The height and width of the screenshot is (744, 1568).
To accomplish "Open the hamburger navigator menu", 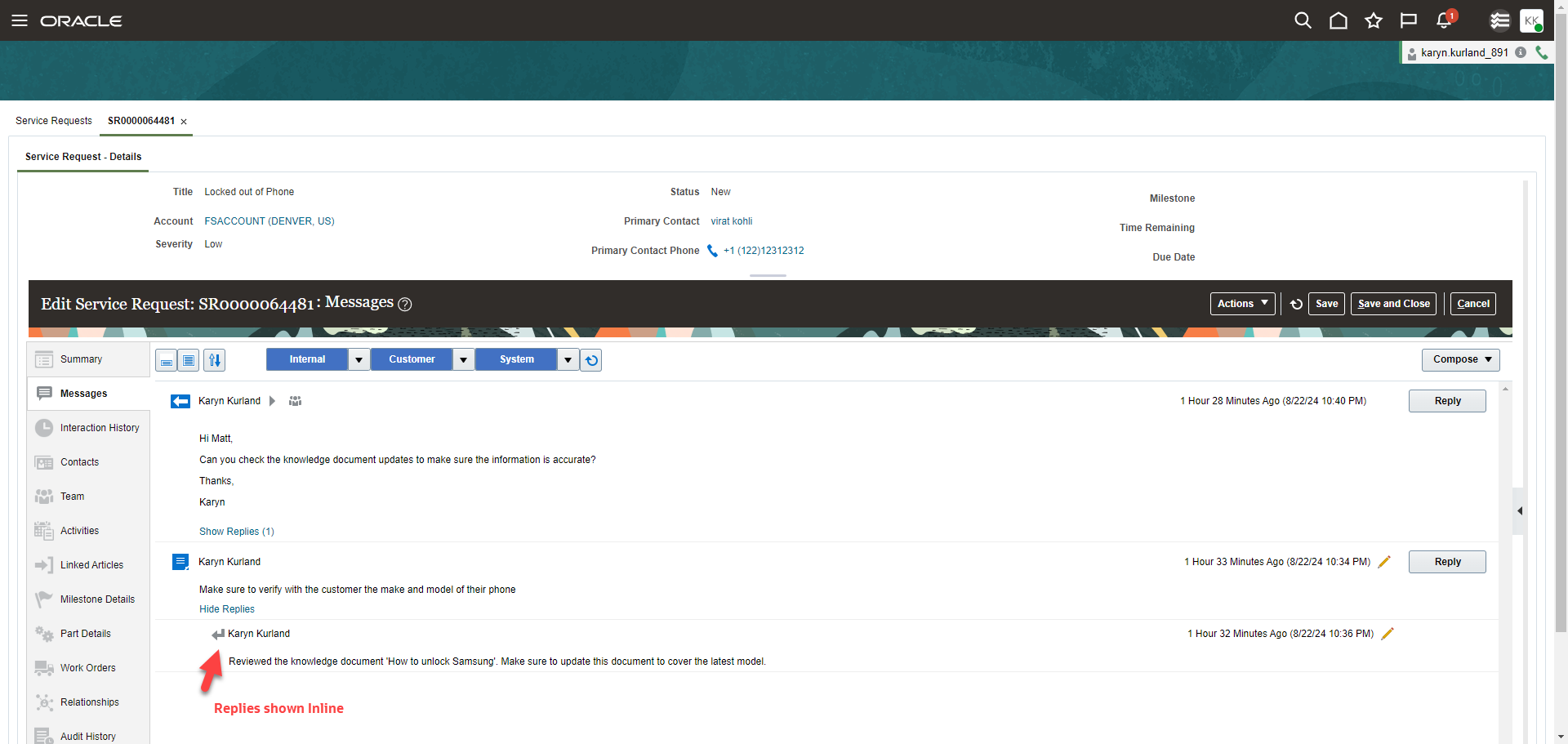I will pos(20,20).
